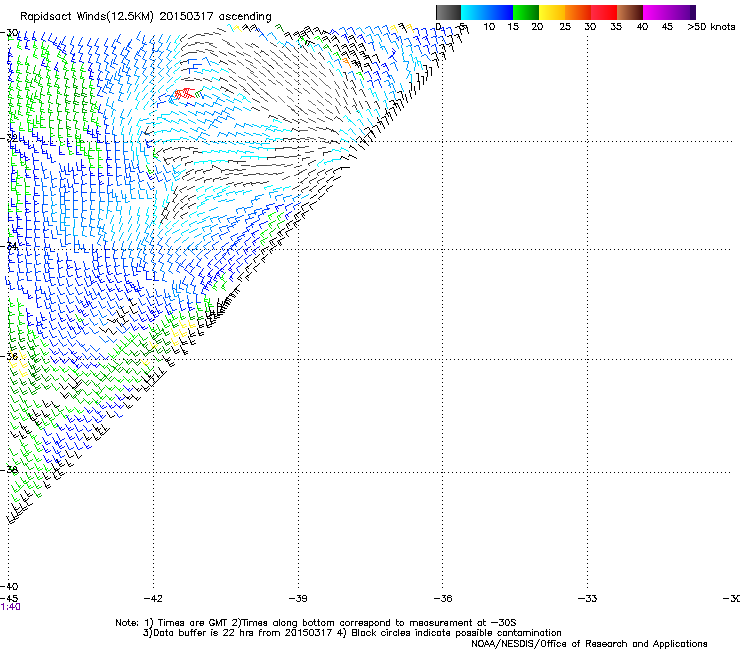The height and width of the screenshot is (650, 740).
Task: Click the '45' legend scale label
Action: tap(667, 27)
